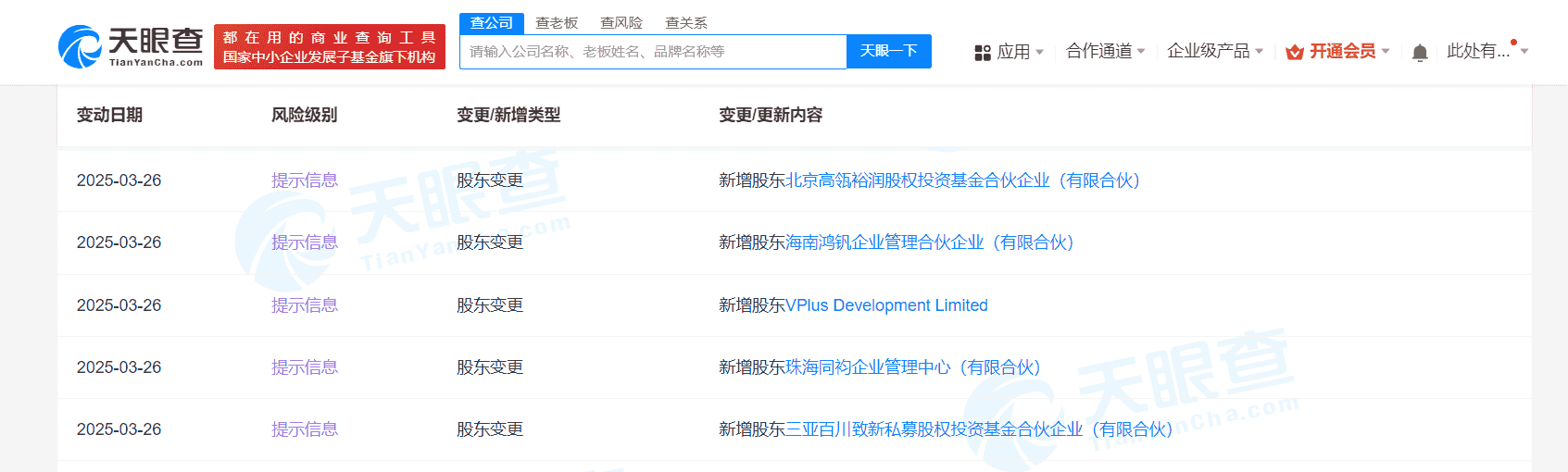This screenshot has width=1568, height=472.
Task: Open the notification bell icon
Action: [1419, 53]
